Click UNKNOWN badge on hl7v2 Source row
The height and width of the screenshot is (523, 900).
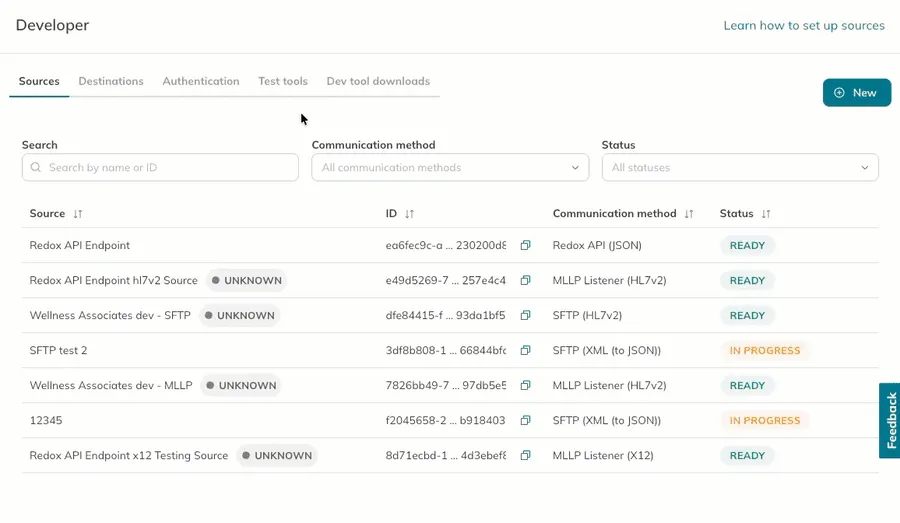(x=246, y=280)
